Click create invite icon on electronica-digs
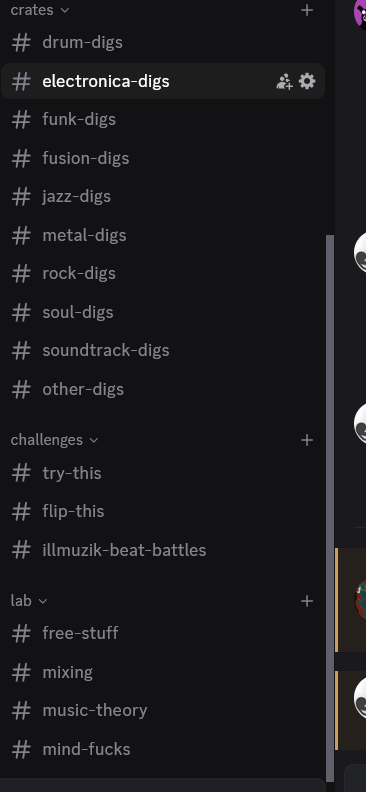This screenshot has width=366, height=792. [284, 81]
